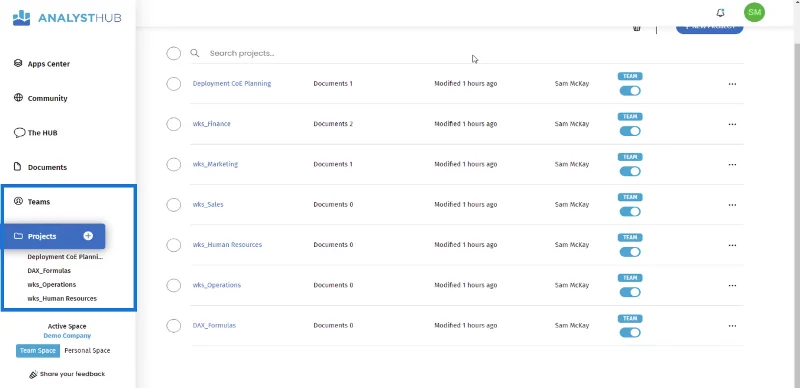This screenshot has width=800, height=388.
Task: Select the wks_Sales row circle
Action: [173, 205]
